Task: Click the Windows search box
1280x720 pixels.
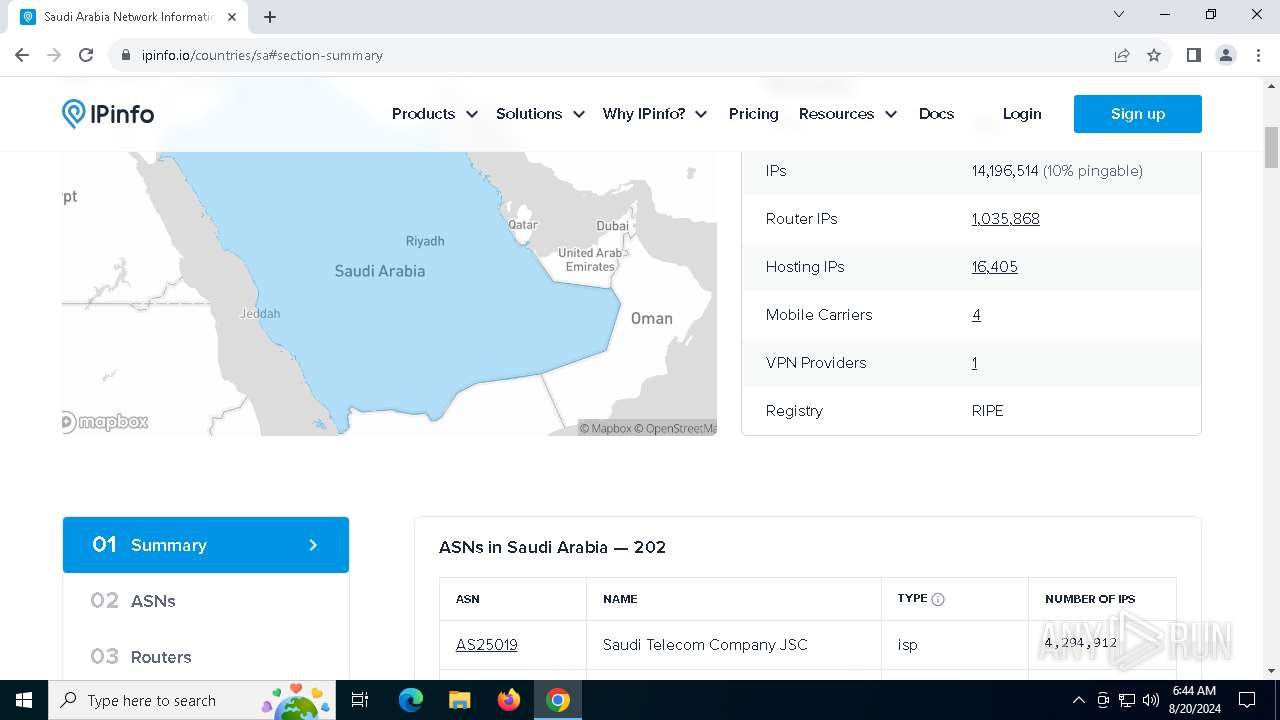Action: pos(190,700)
